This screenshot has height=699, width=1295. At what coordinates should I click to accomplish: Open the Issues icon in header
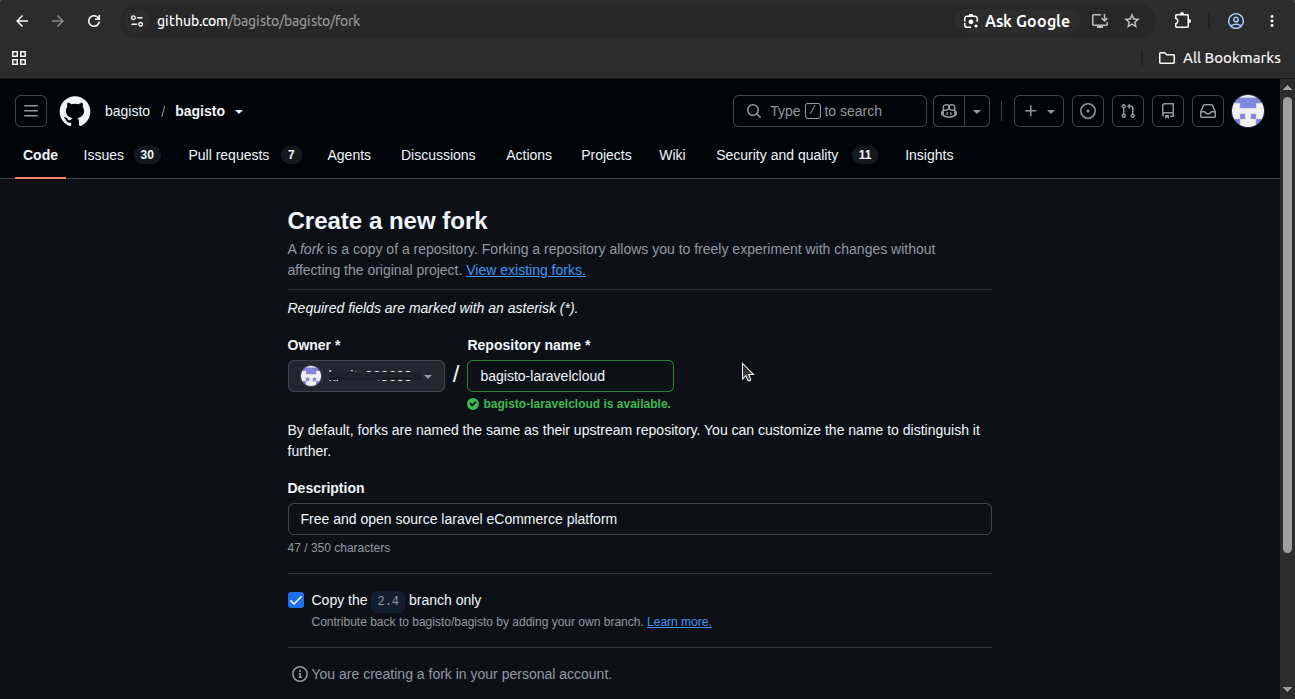pyautogui.click(x=1088, y=111)
